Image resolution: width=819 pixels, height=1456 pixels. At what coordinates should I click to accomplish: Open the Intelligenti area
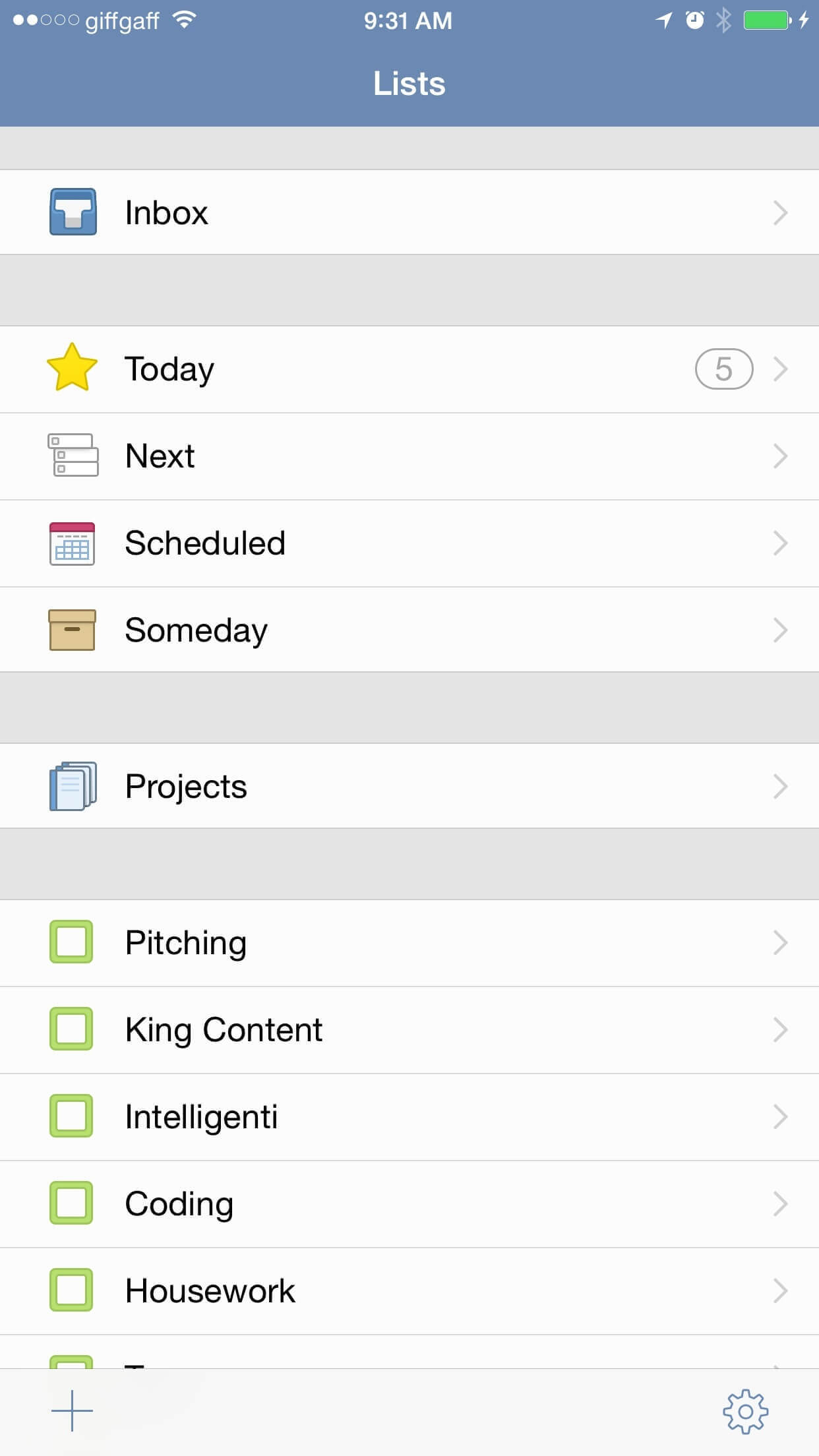(x=201, y=1116)
